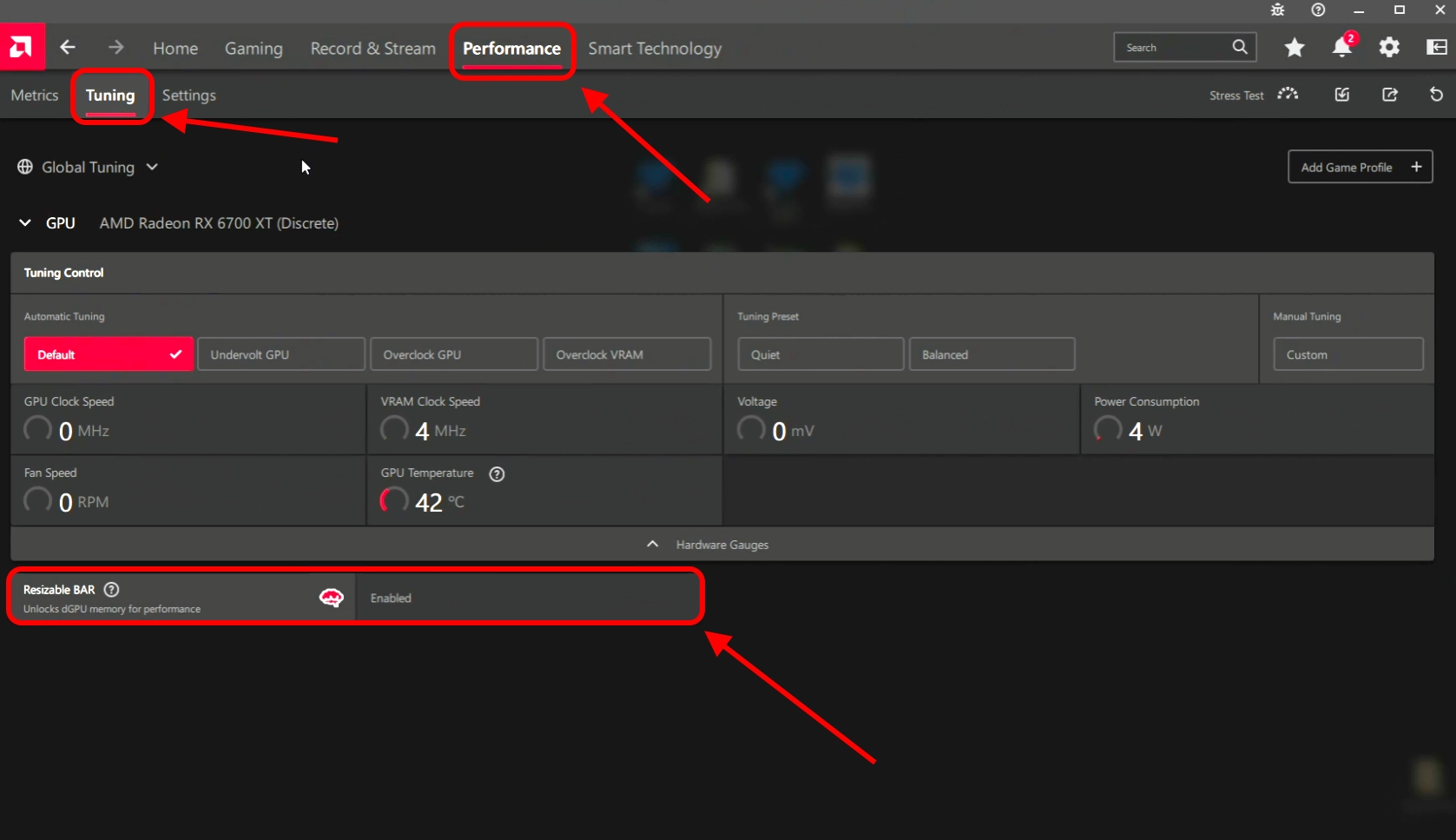Switch to the Gaming tab

(254, 49)
